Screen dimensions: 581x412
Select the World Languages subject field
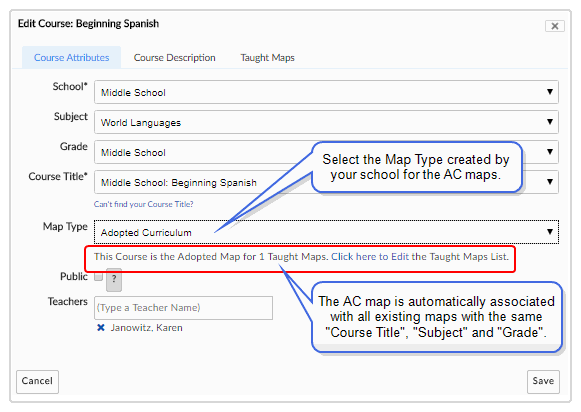[326, 122]
